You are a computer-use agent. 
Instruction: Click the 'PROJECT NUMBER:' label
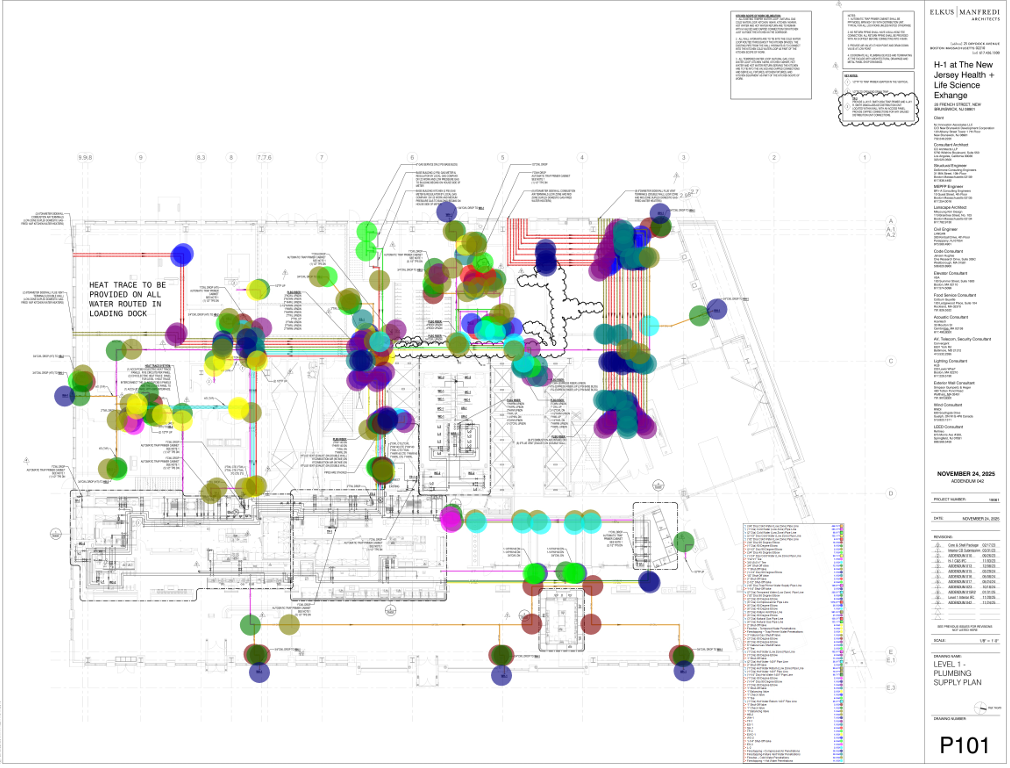(949, 499)
